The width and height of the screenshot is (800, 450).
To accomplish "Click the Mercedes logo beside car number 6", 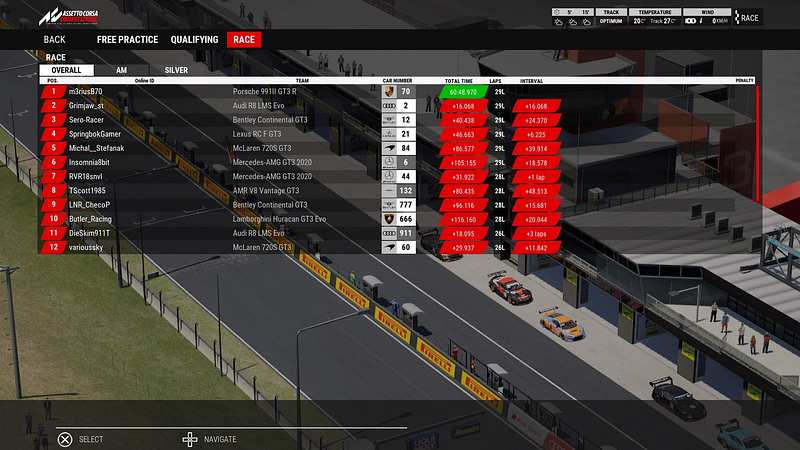I will pyautogui.click(x=389, y=163).
